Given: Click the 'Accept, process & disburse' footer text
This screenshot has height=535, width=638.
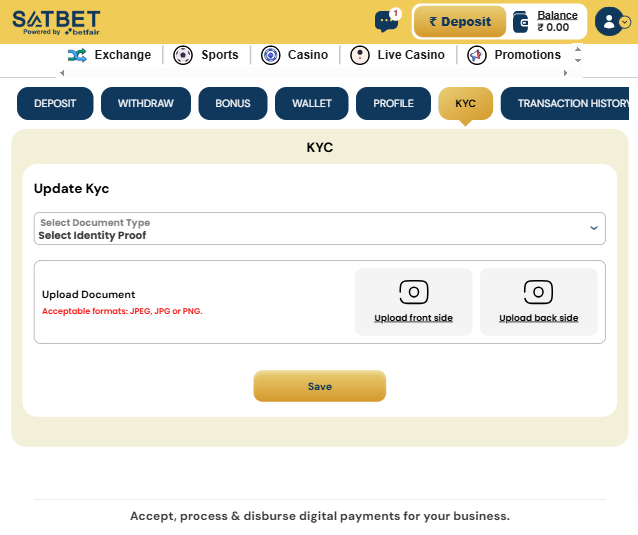Looking at the screenshot, I should pos(320,516).
